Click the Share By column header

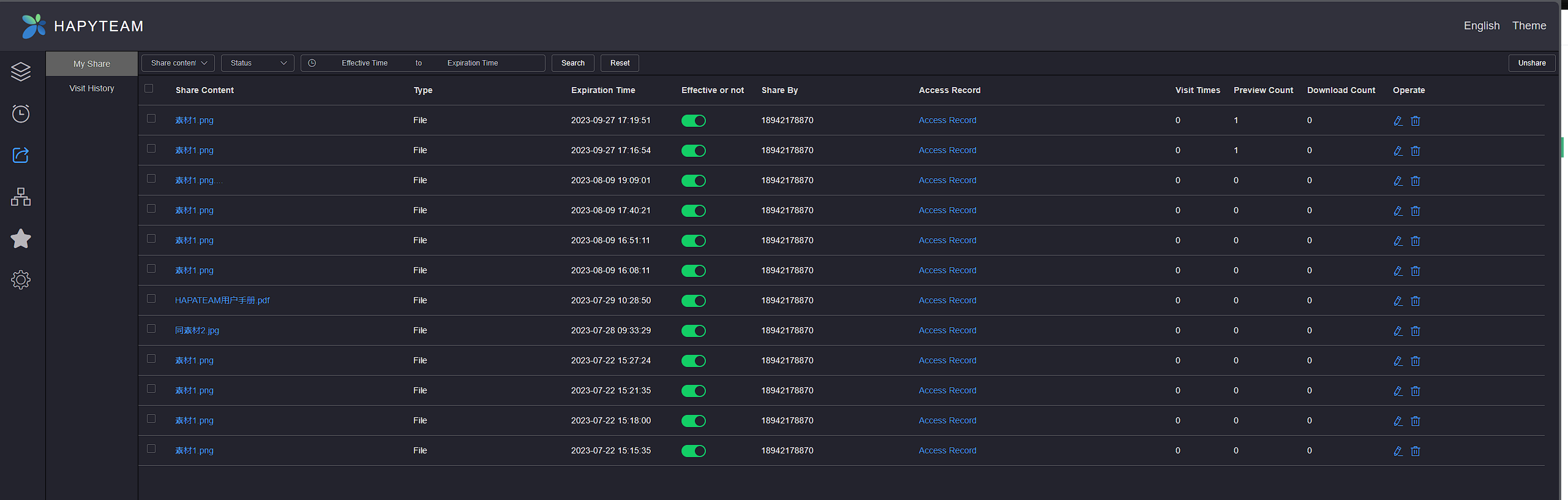click(x=779, y=90)
